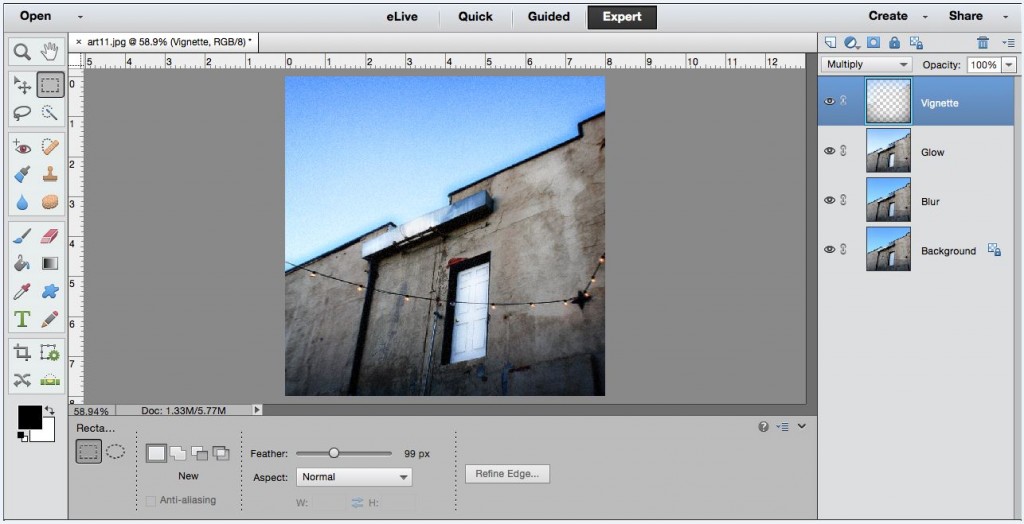1024x524 pixels.
Task: Switch to eLive mode
Action: [x=402, y=17]
